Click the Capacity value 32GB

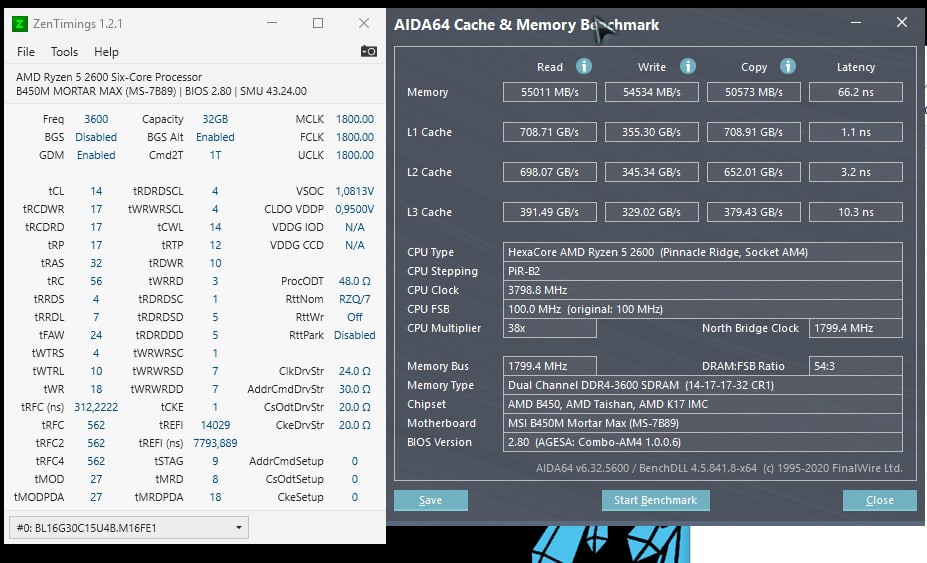(215, 119)
